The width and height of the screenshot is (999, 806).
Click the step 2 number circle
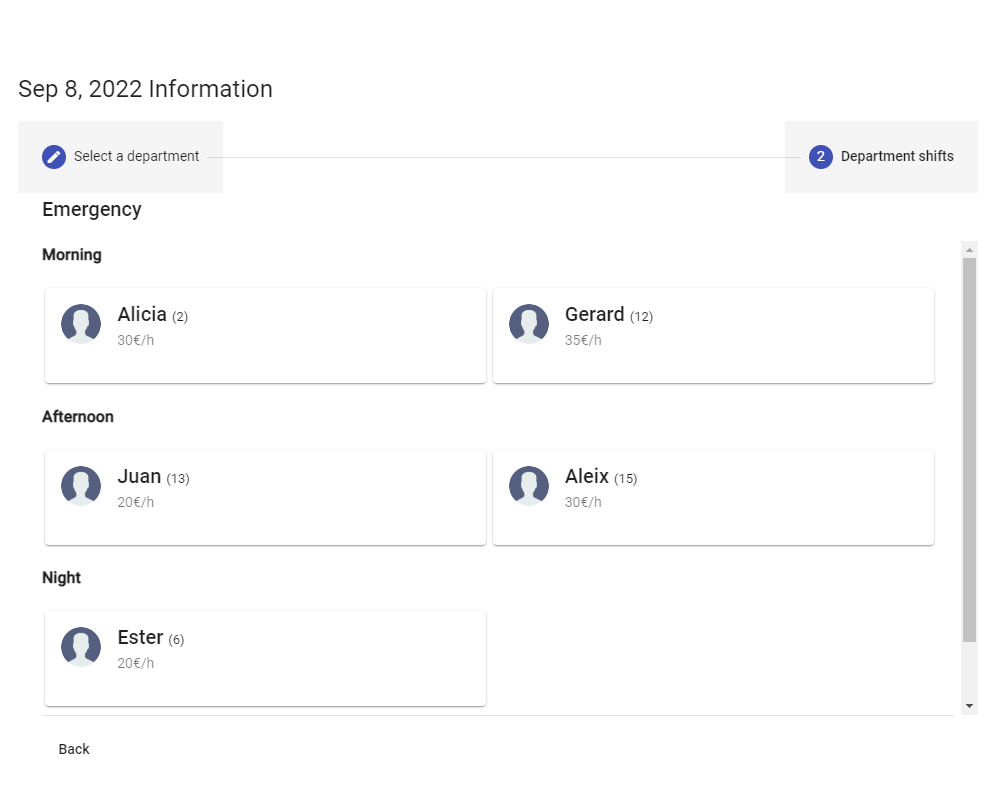click(x=821, y=157)
